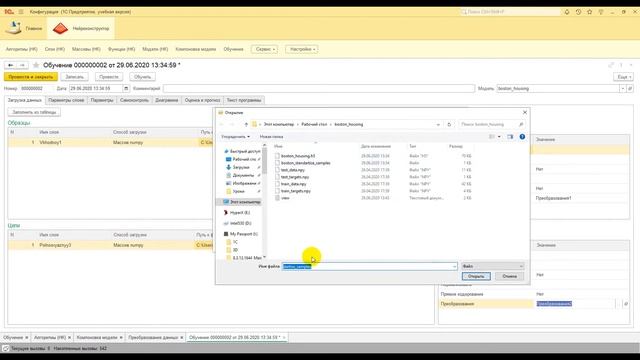Show help in the file dialog
The width and height of the screenshot is (640, 360).
pos(522,137)
